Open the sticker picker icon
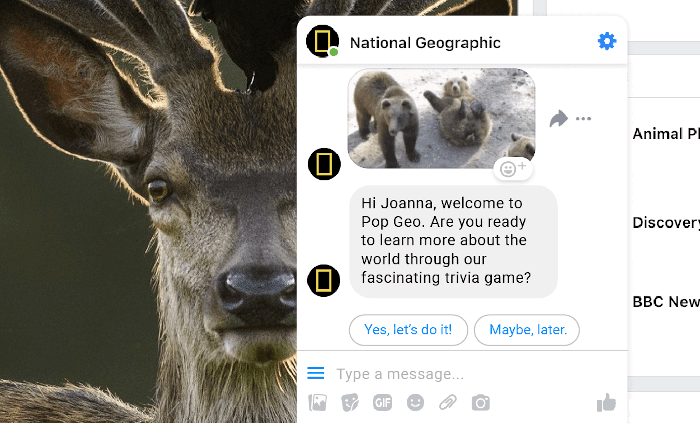 pos(350,403)
